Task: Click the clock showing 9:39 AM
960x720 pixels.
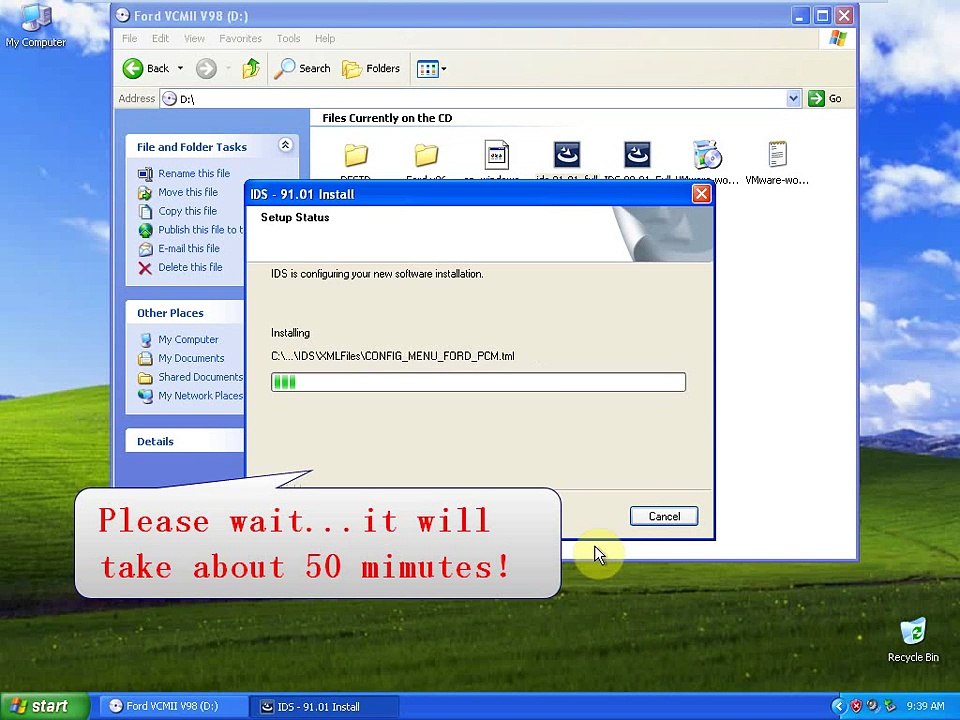Action: (925, 706)
